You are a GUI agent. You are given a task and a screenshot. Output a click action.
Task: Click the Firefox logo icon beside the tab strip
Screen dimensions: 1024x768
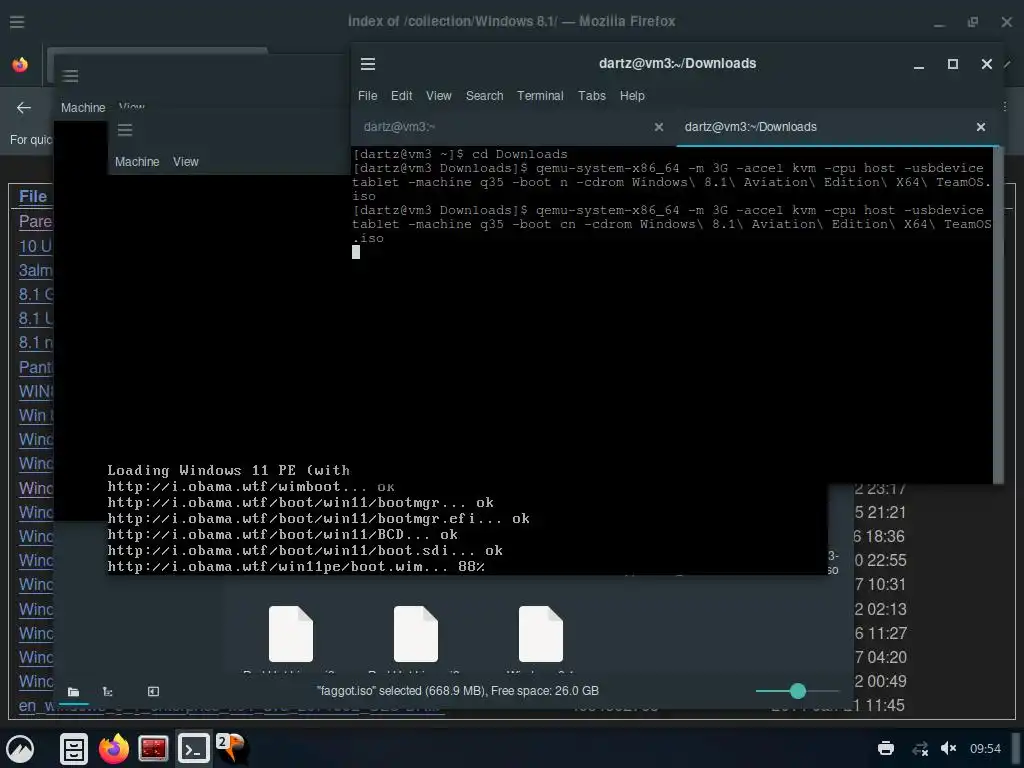click(20, 65)
